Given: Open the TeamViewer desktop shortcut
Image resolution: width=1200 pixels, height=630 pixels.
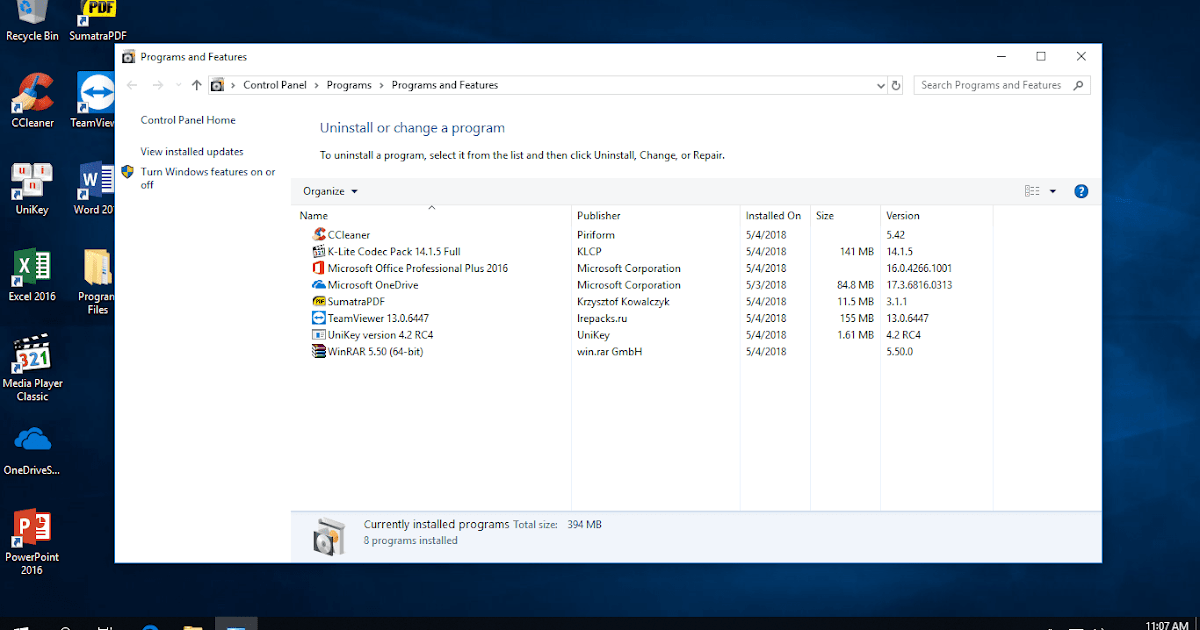Looking at the screenshot, I should 97,99.
